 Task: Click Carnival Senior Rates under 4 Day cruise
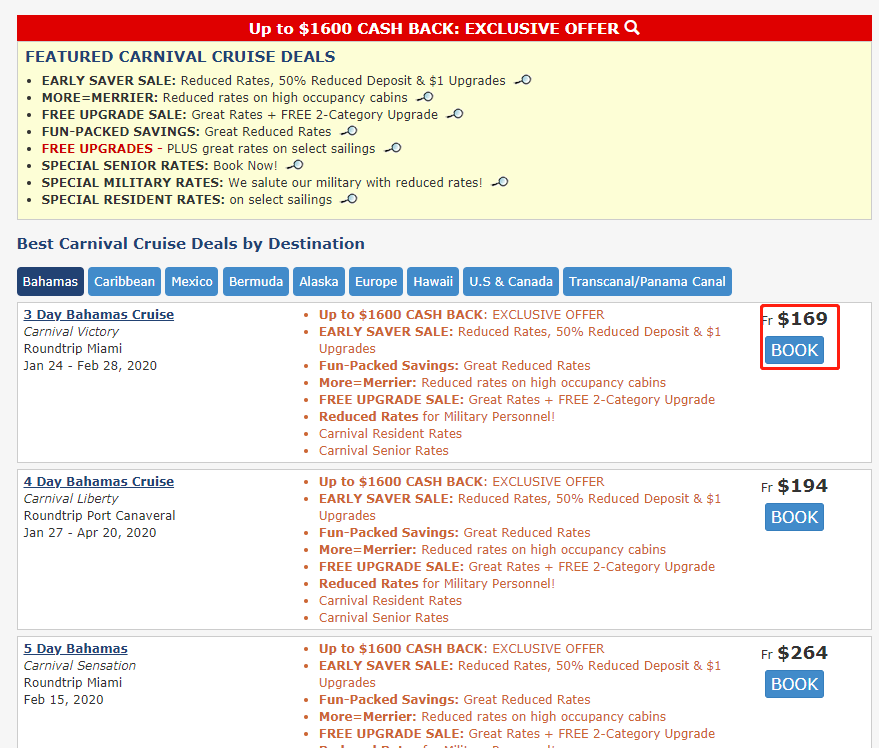pos(383,618)
